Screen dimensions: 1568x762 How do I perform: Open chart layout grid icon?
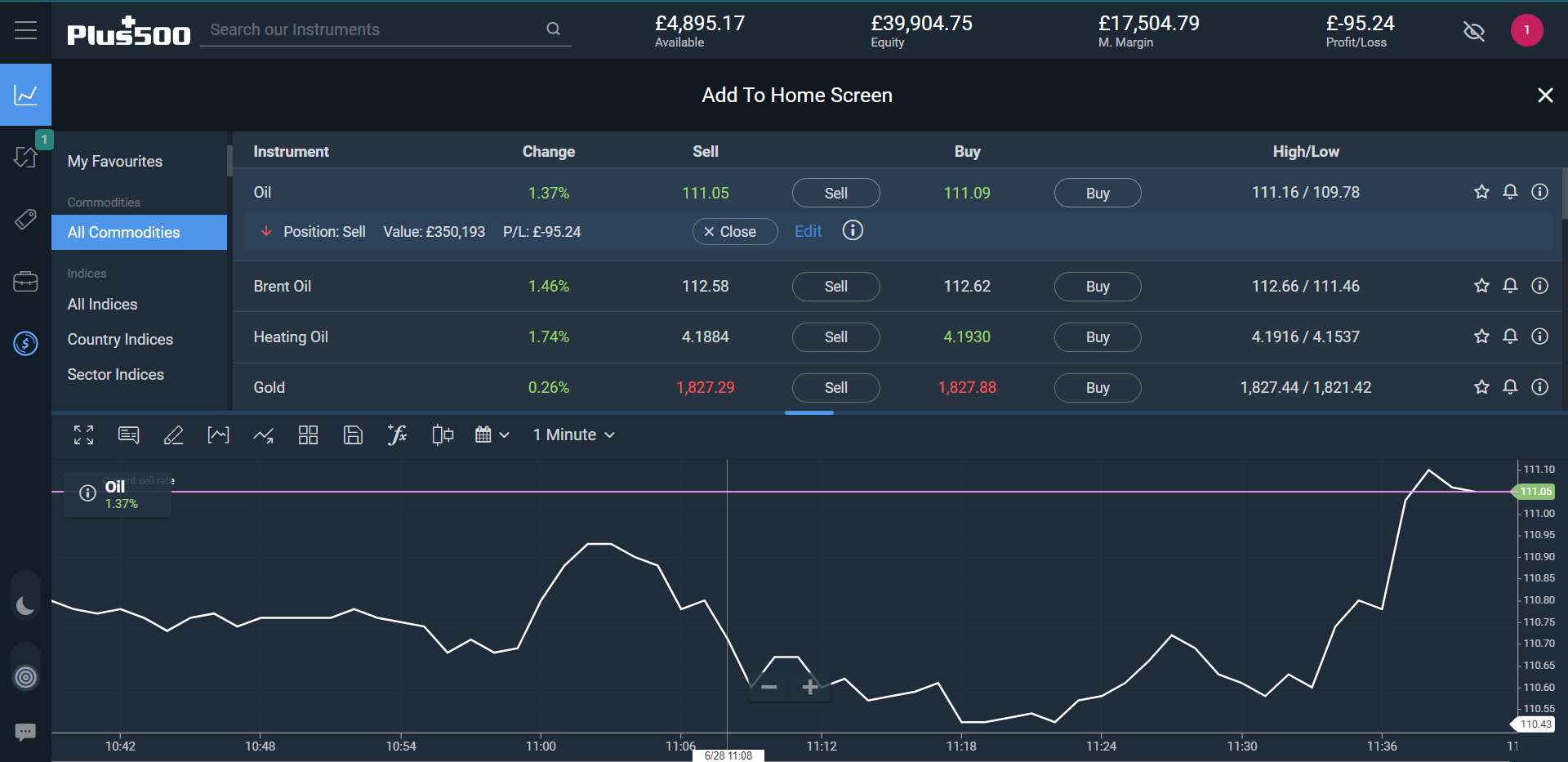(308, 435)
